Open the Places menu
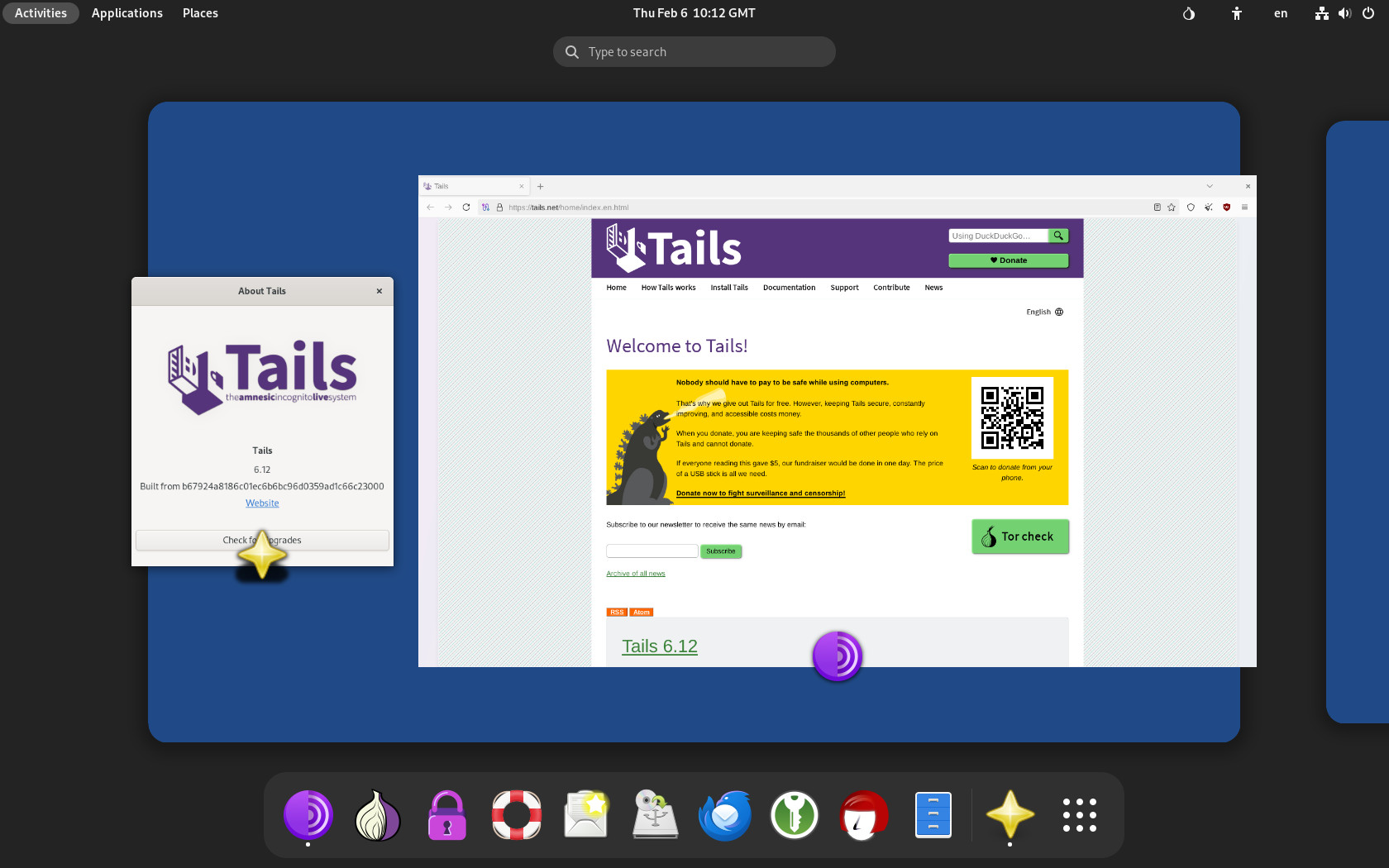1389x868 pixels. tap(200, 13)
